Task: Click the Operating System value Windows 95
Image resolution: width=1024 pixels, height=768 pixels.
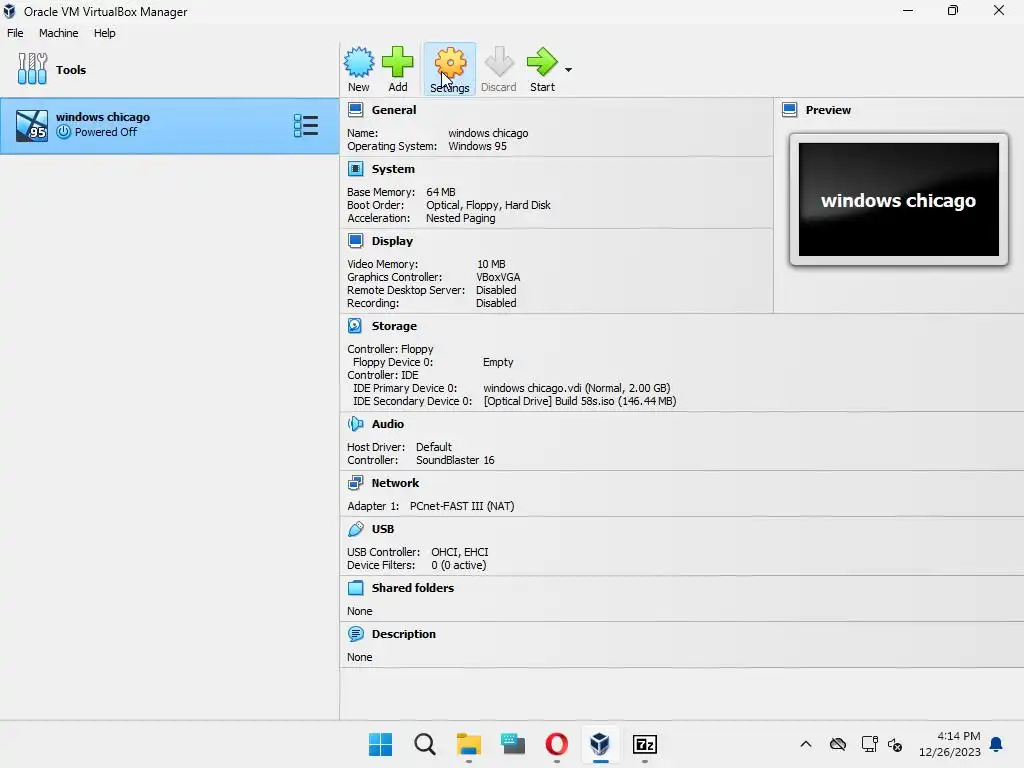Action: (477, 146)
